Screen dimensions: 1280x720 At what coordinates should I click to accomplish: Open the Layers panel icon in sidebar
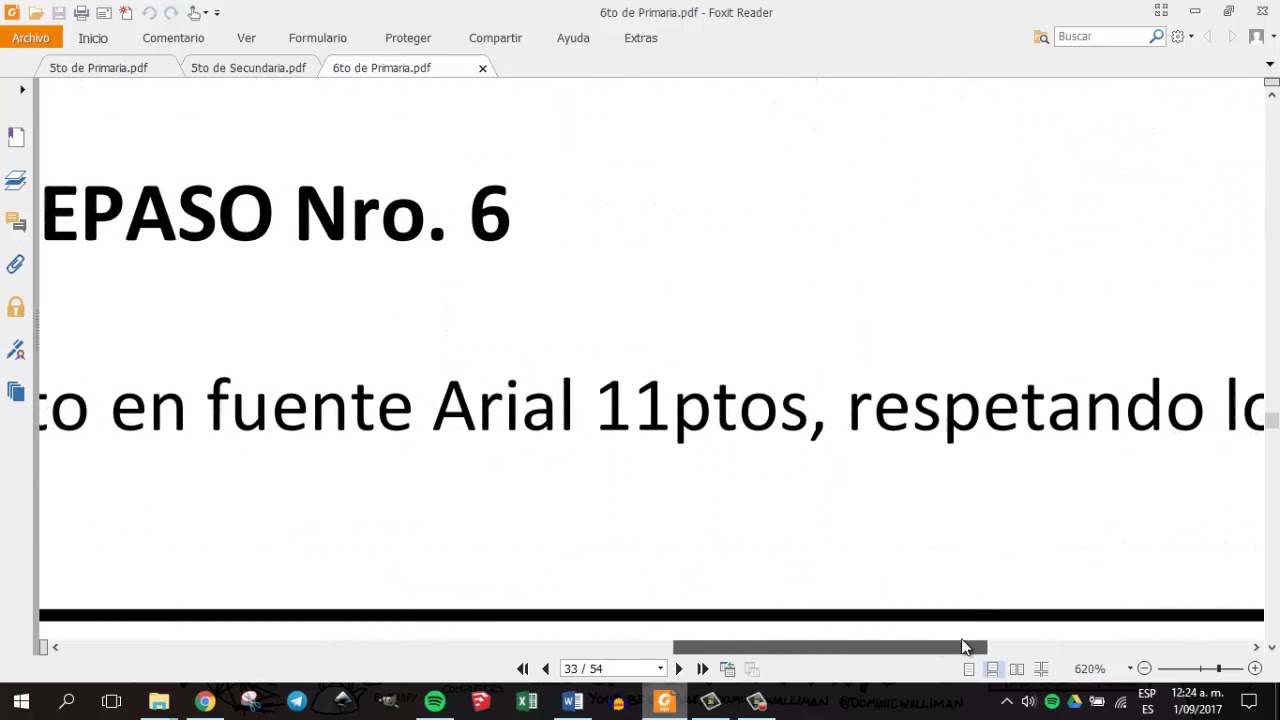pos(16,180)
